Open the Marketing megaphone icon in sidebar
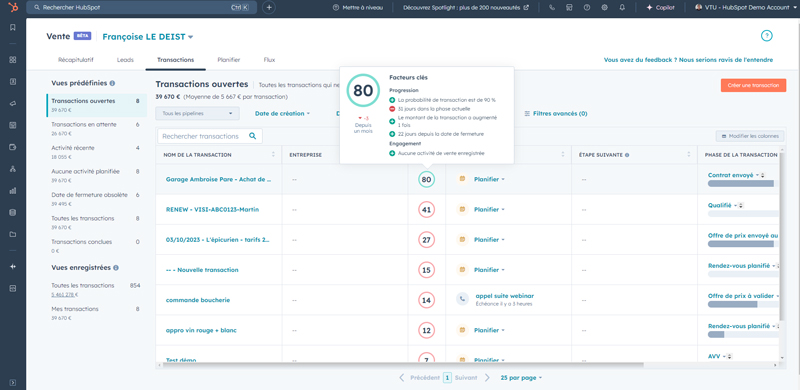Screen dimensions: 800x390 click(13, 103)
